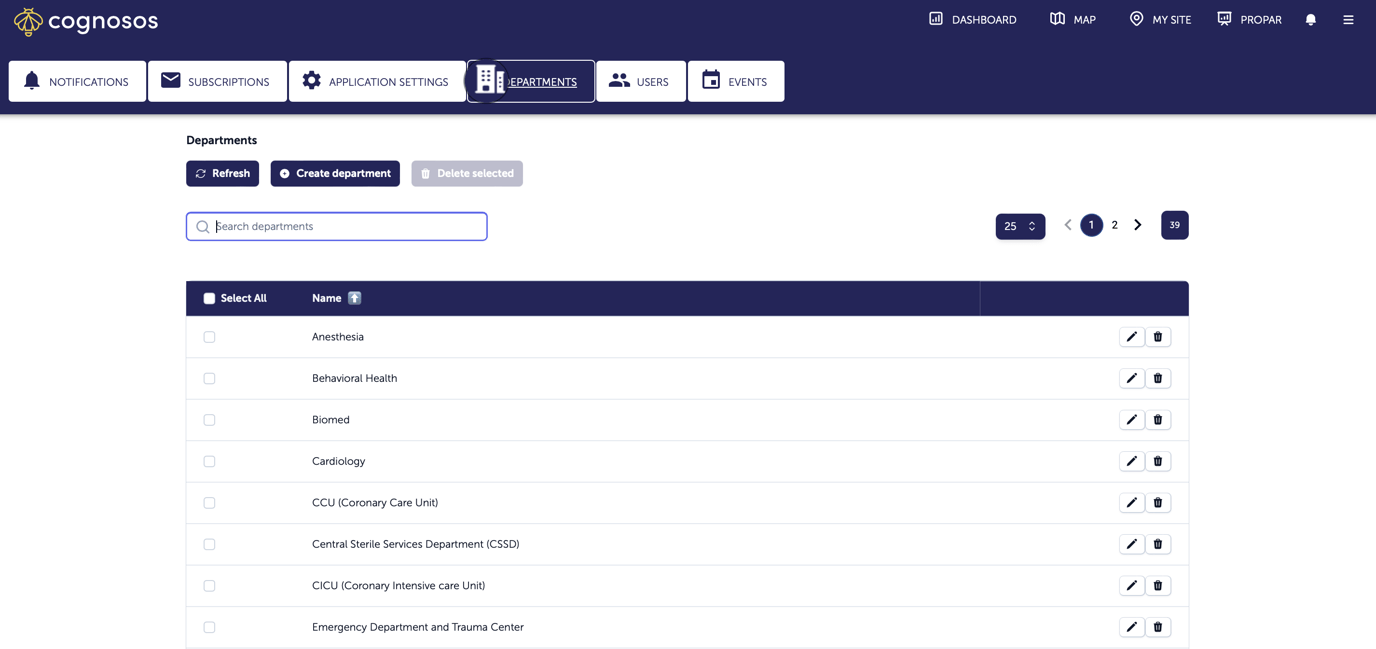Check the CCU (Coronary Care Unit) checkbox
This screenshot has width=1376, height=649.
209,503
